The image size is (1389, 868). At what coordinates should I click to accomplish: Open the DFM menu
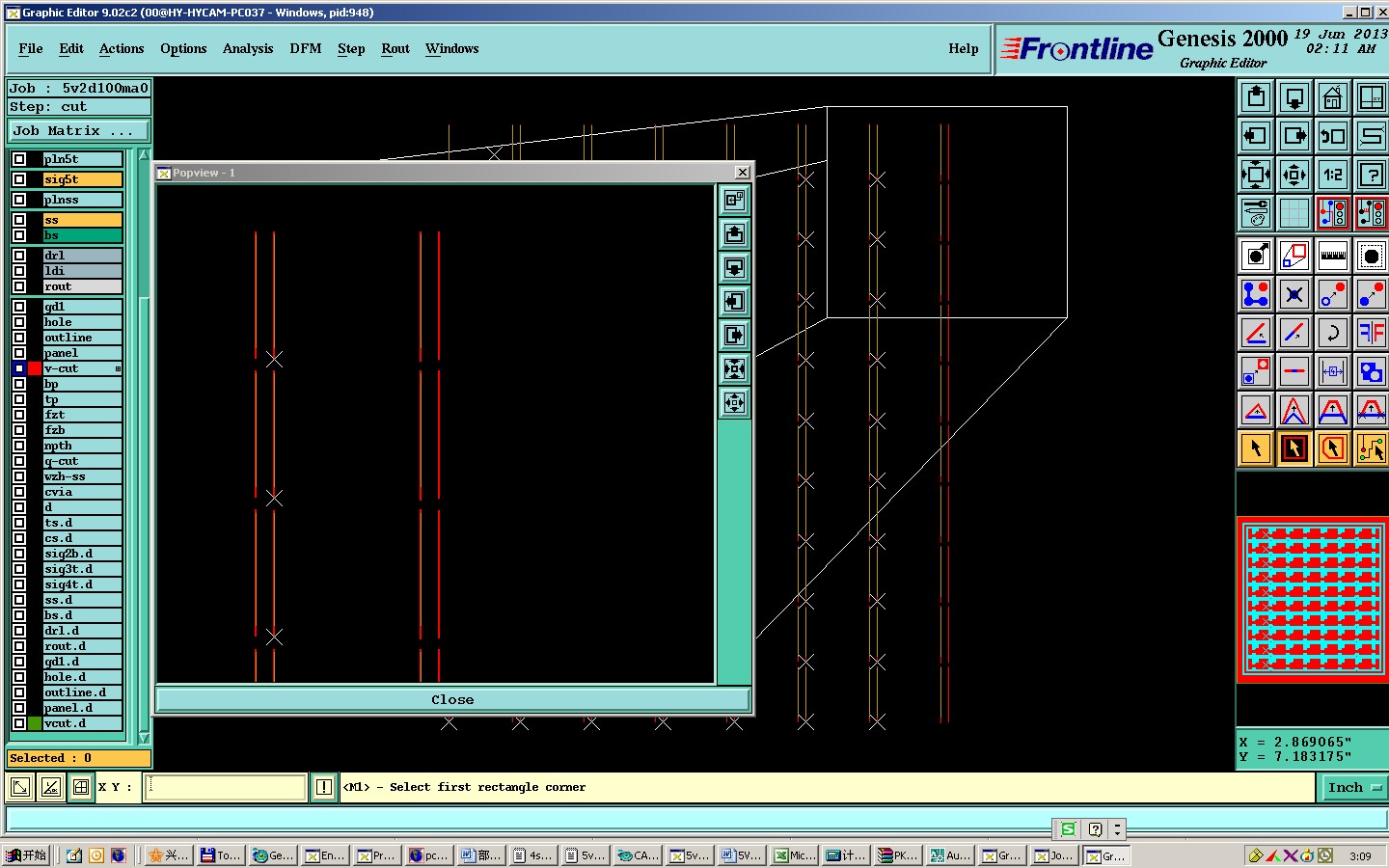click(306, 48)
